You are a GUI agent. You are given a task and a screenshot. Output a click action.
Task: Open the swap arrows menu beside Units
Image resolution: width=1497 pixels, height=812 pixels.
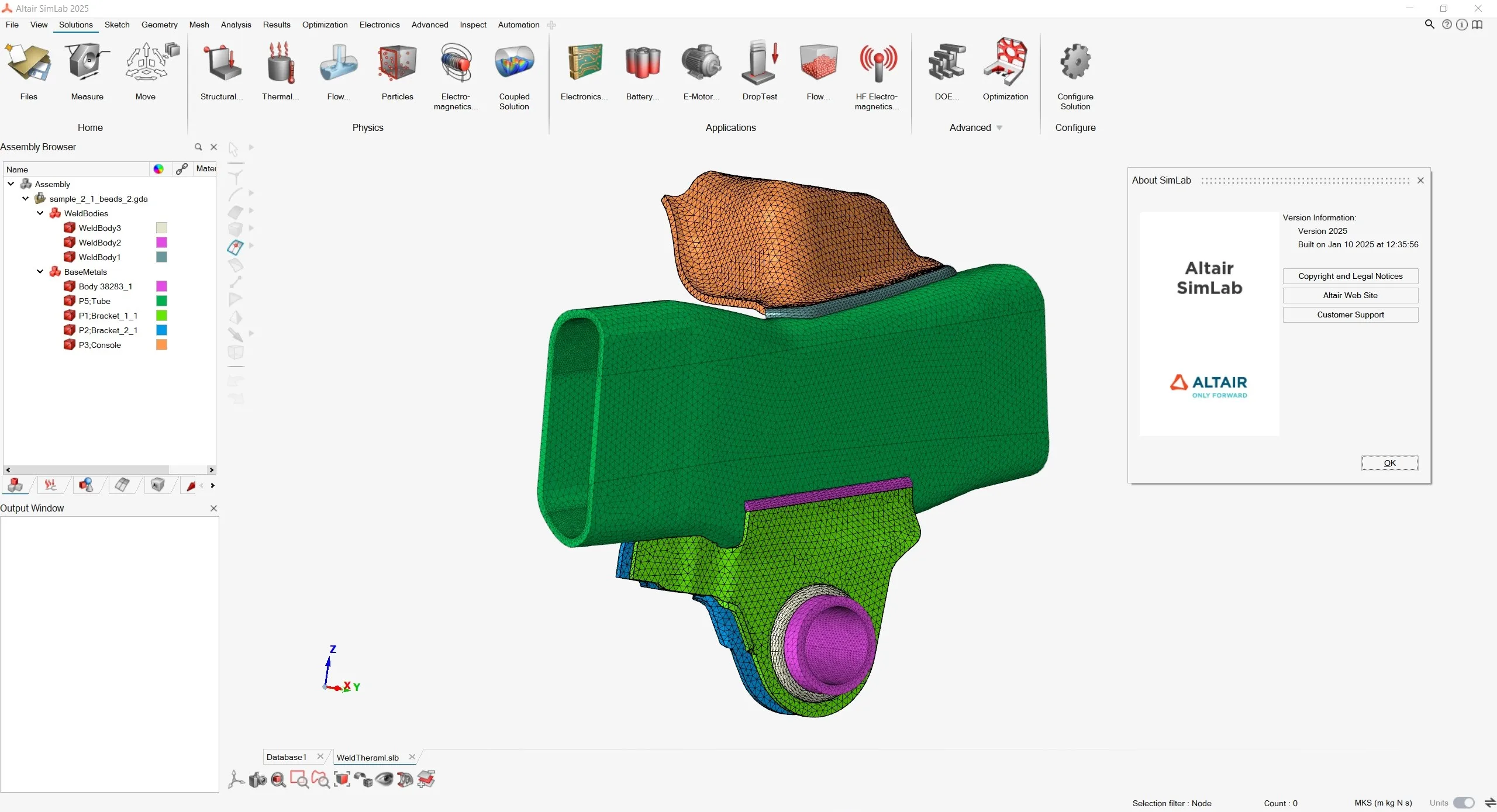point(1490,803)
